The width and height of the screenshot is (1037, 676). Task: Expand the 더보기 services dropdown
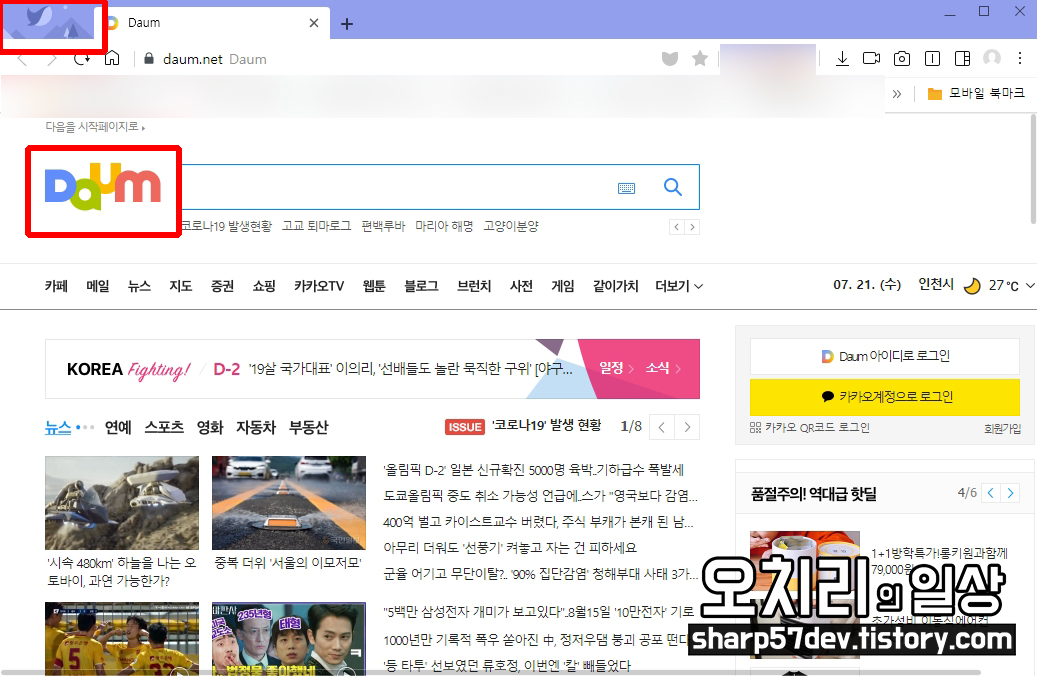point(679,286)
